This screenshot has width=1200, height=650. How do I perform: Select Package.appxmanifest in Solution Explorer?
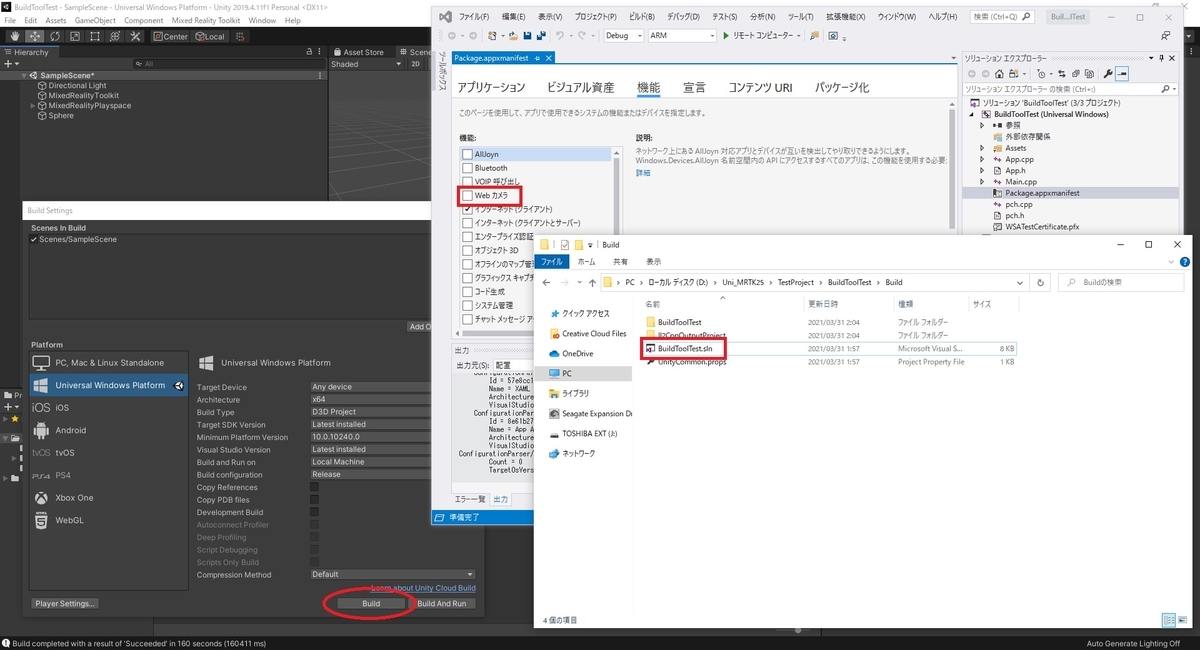coord(1041,193)
